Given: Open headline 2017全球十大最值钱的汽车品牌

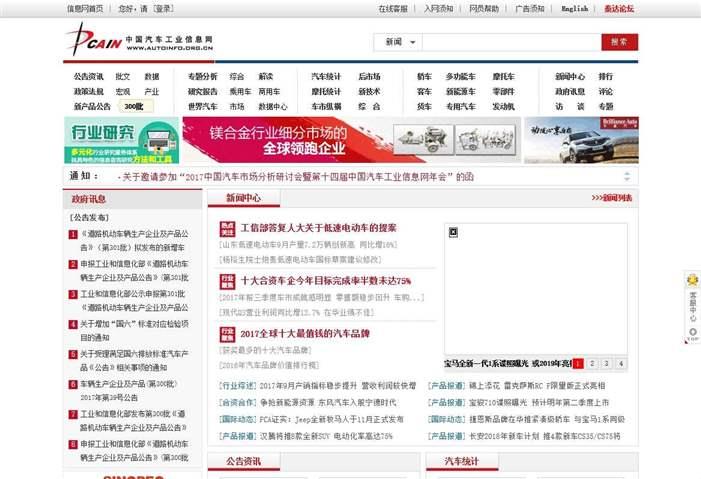Looking at the screenshot, I should pyautogui.click(x=305, y=333).
